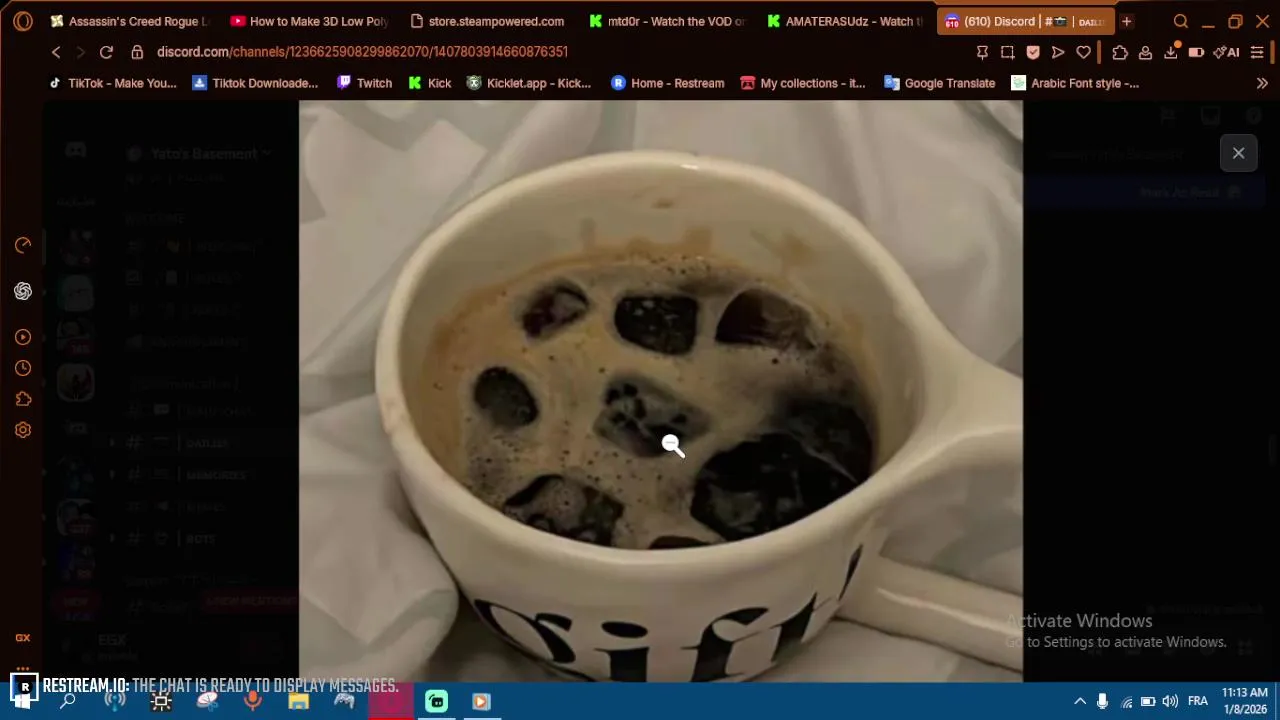
Task: Open the profile account icon
Action: [x=1145, y=52]
